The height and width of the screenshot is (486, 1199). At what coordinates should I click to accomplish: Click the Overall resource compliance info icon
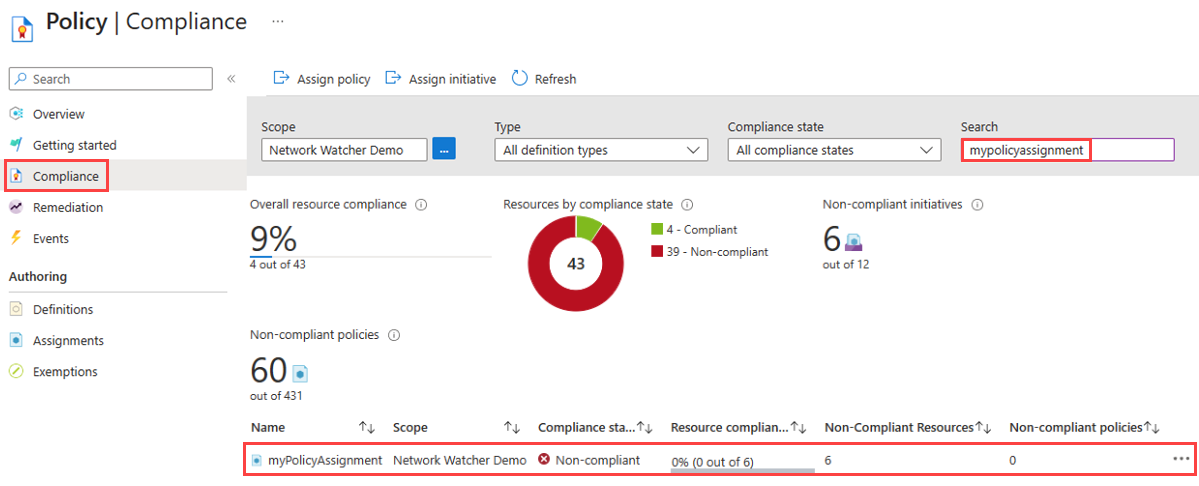(421, 205)
